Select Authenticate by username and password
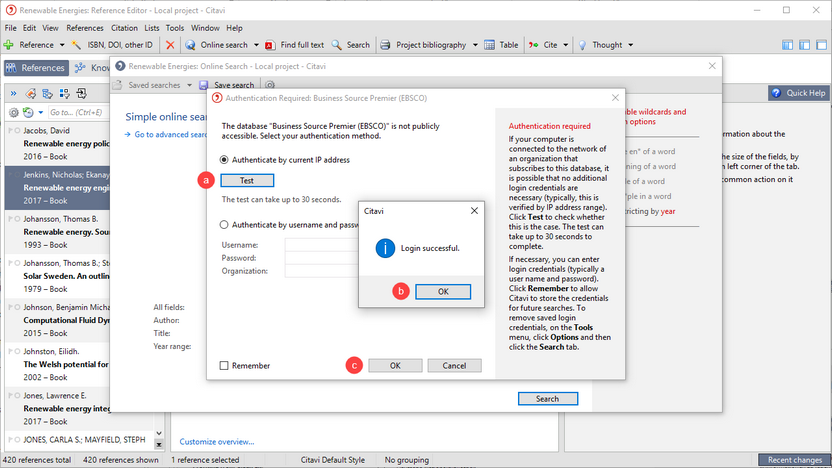Screen dimensions: 832x468 [224, 225]
